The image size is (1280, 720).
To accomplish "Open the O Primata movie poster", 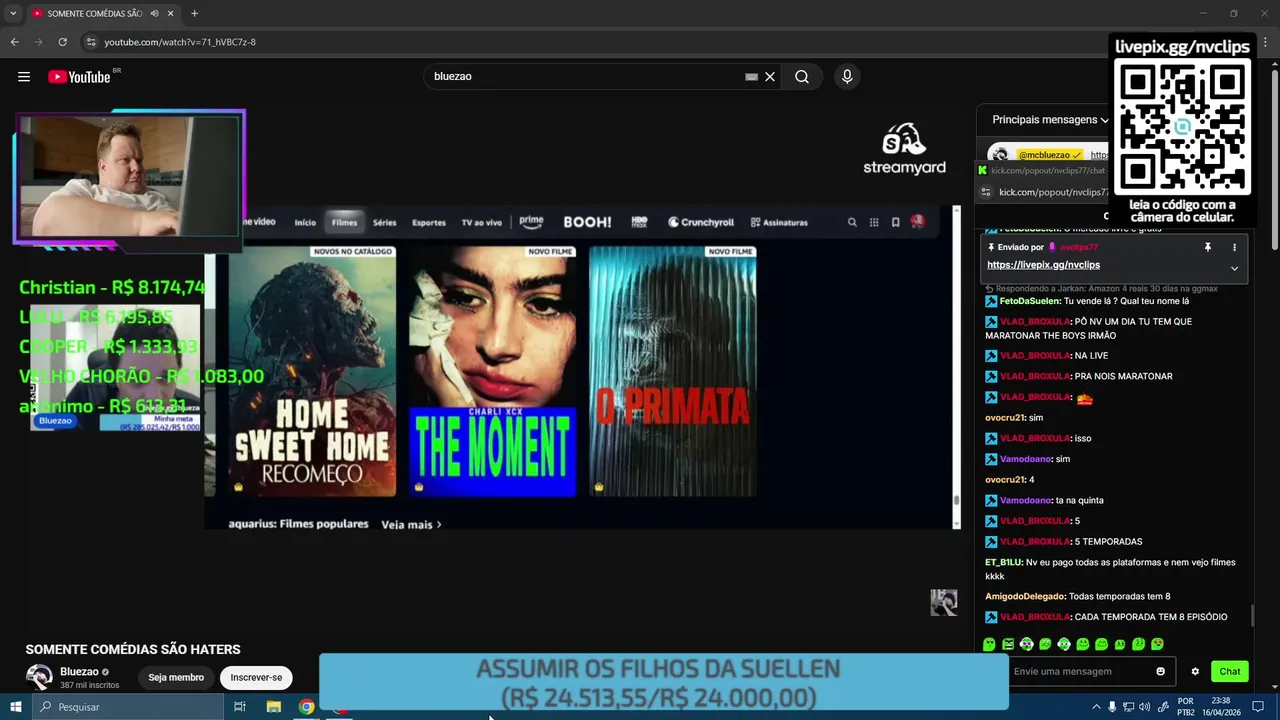I will coord(672,371).
